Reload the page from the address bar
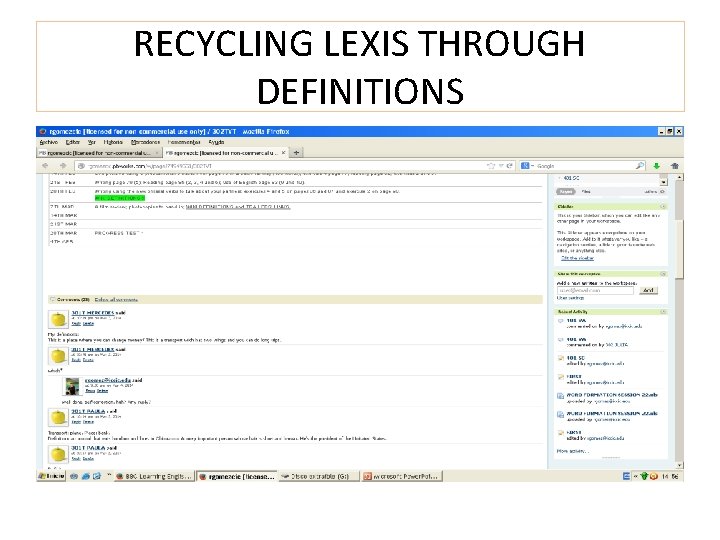720x540 pixels. [x=509, y=166]
